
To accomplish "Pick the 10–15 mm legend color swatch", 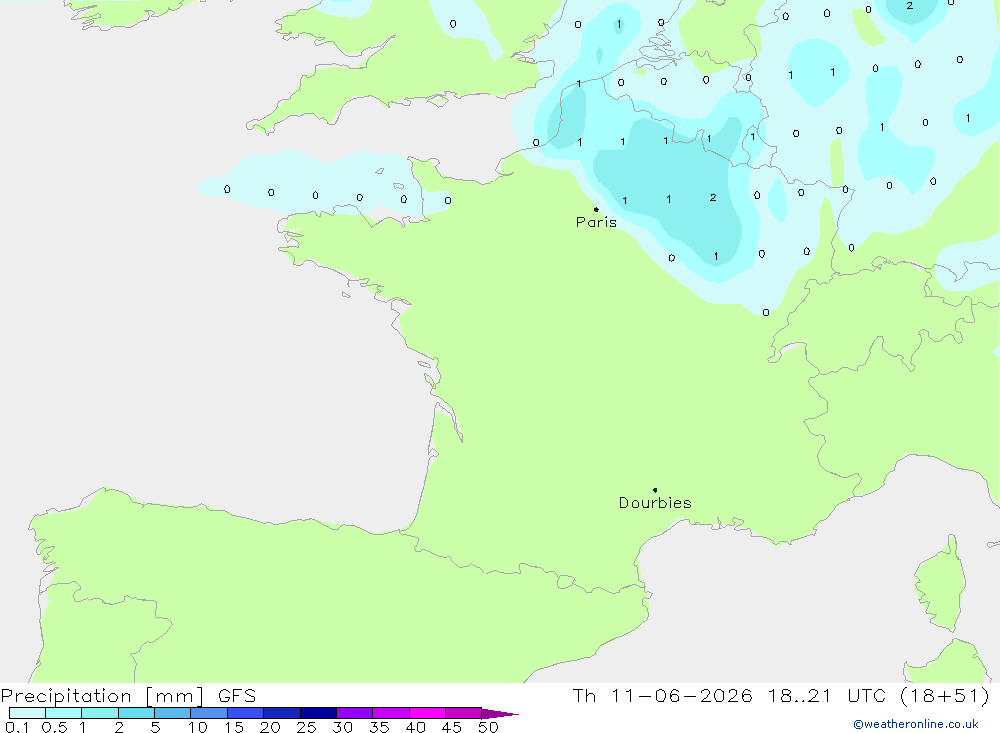I will tap(209, 713).
